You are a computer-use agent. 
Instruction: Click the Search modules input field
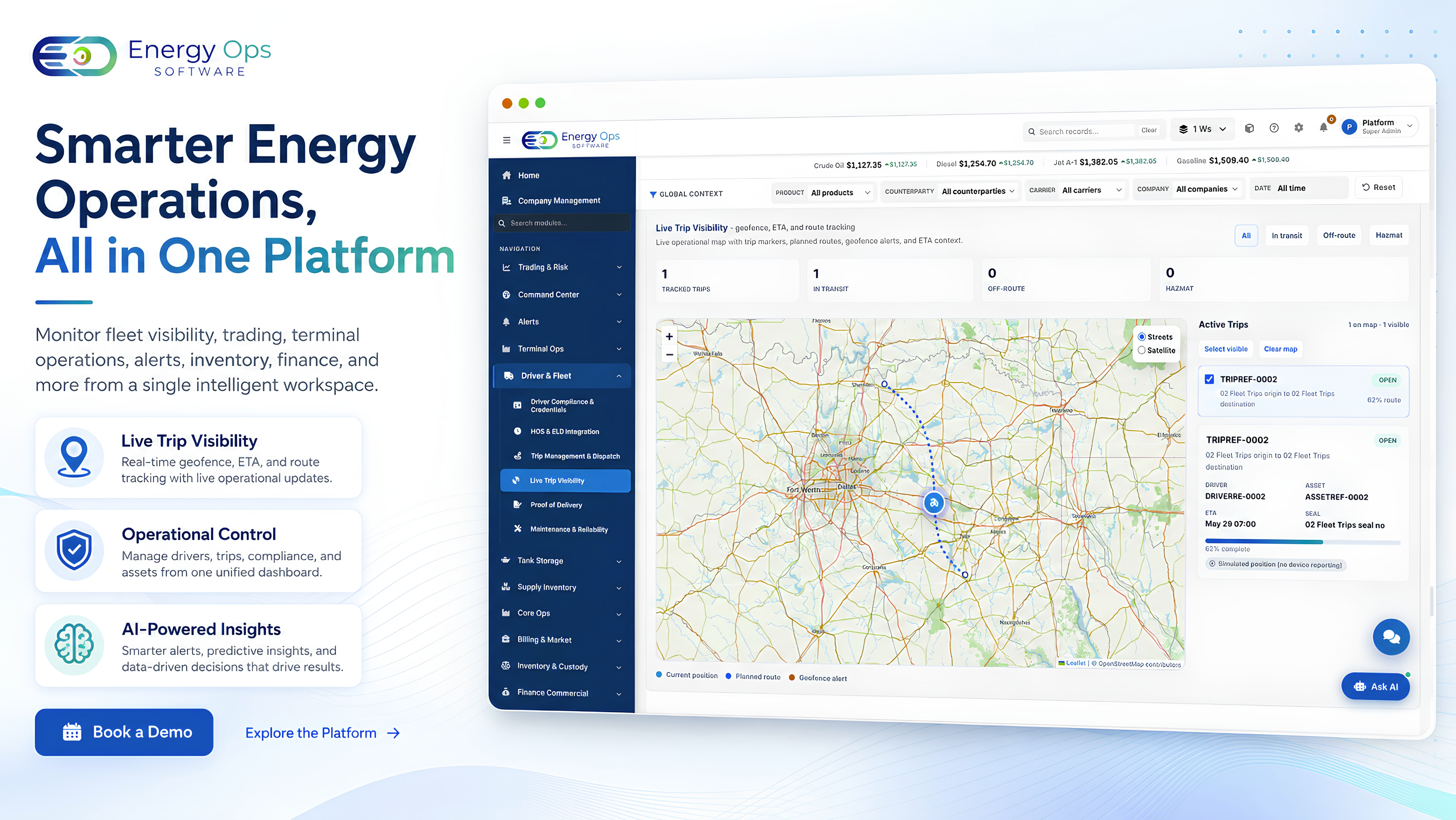click(562, 223)
